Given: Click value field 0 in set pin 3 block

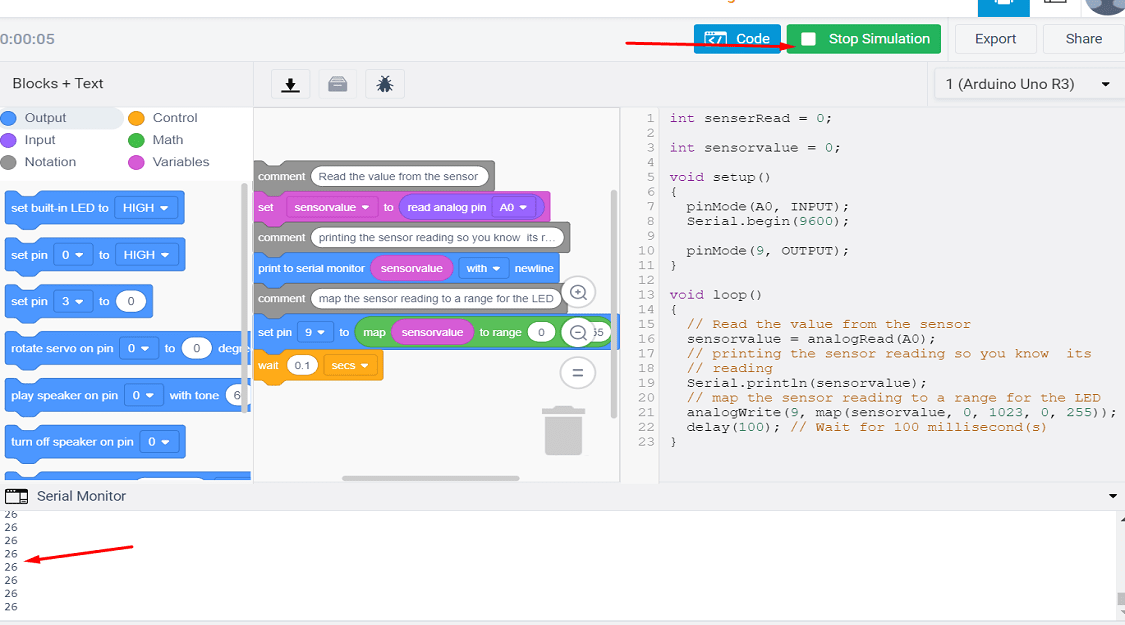Looking at the screenshot, I should 131,301.
